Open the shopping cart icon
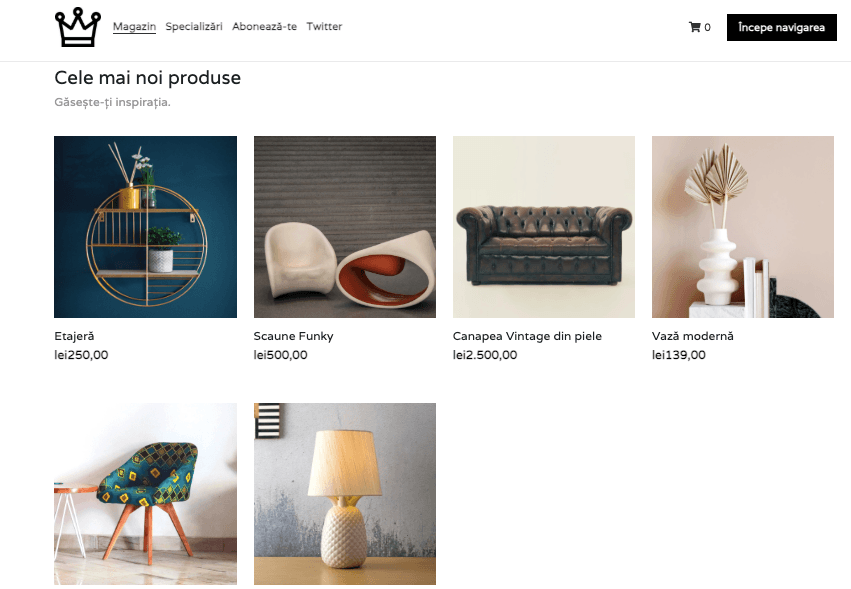Screen dimensions: 851x589 tap(694, 27)
